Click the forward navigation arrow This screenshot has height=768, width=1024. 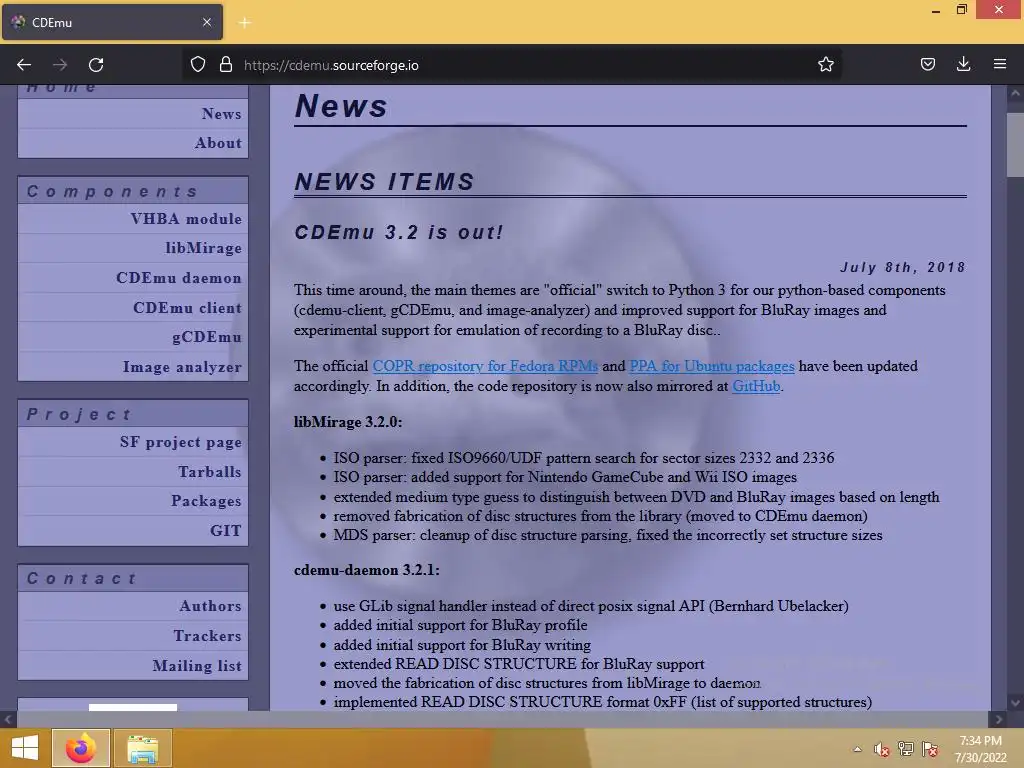[x=60, y=65]
